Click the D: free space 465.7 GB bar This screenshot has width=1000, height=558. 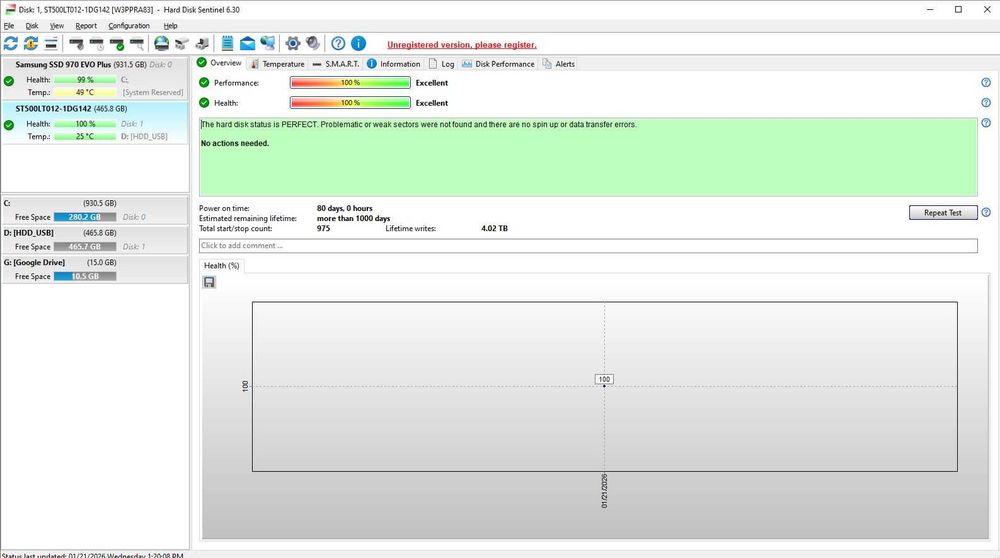point(85,246)
